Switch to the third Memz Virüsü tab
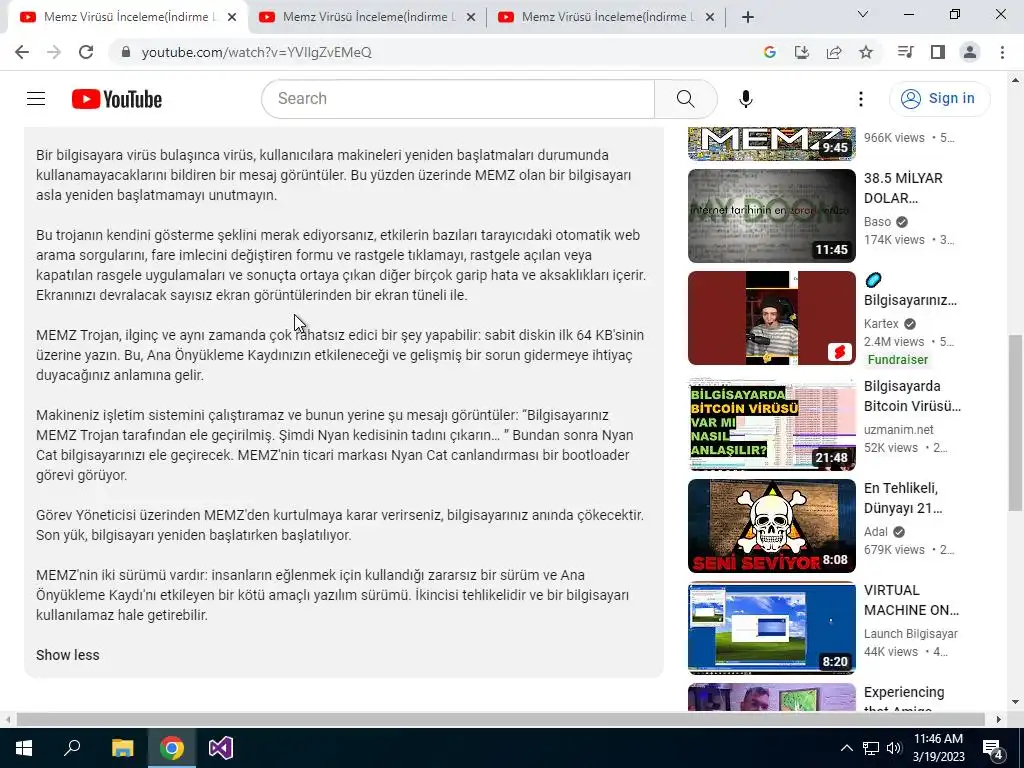Image resolution: width=1024 pixels, height=768 pixels. click(605, 17)
